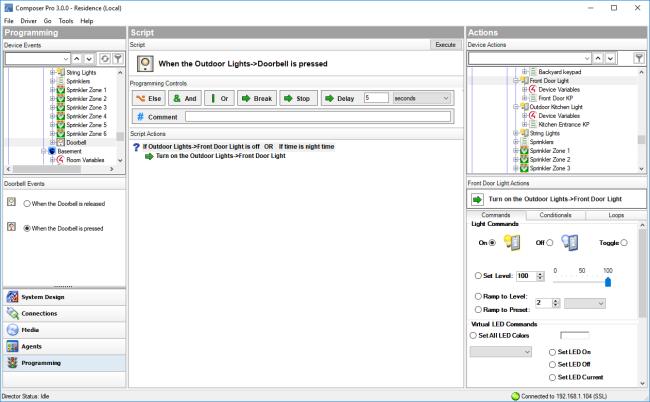The height and width of the screenshot is (402, 650).
Task: Click the String Lights icon in Device Events
Action: coord(61,72)
